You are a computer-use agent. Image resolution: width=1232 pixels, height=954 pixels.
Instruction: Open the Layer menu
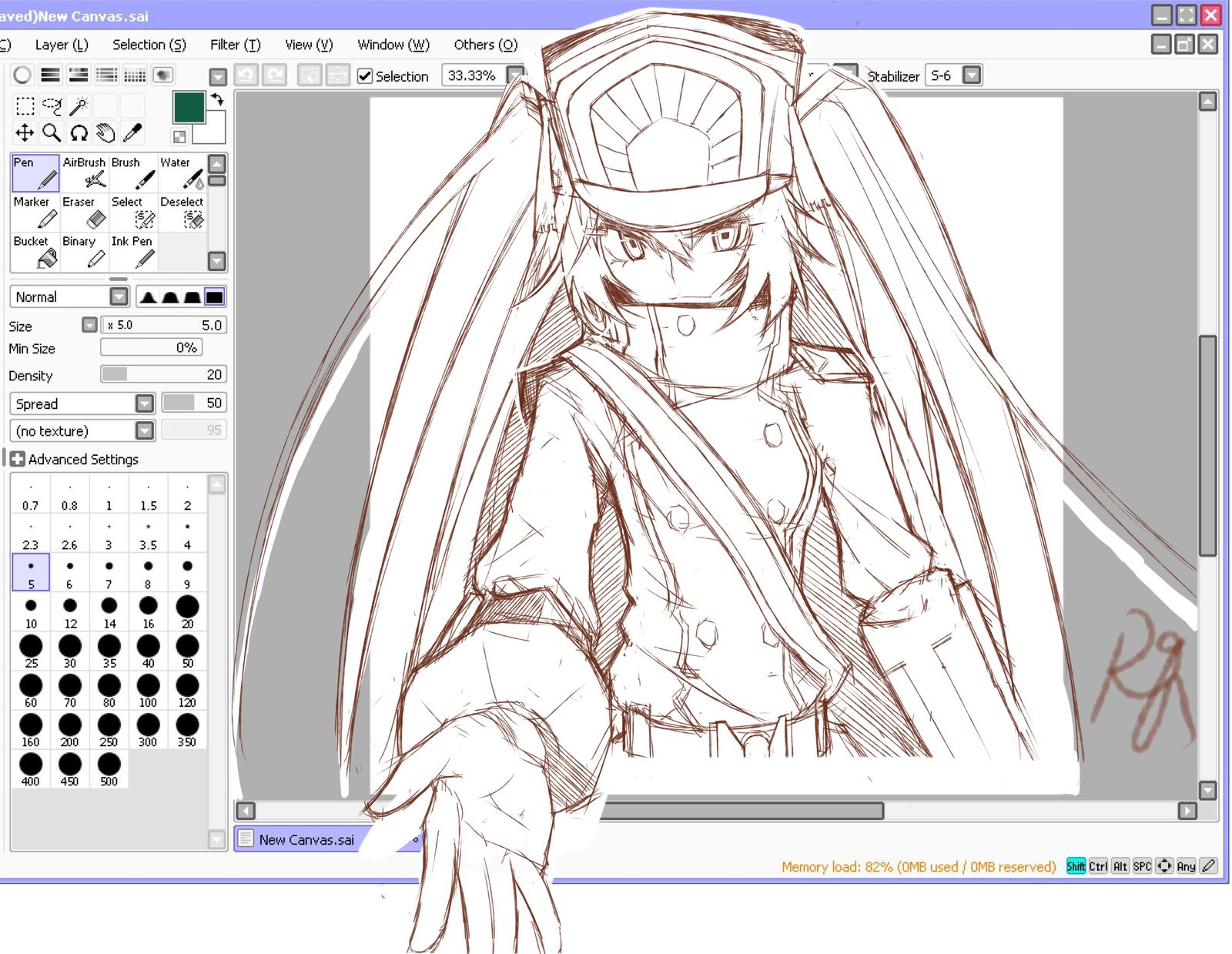pos(62,45)
